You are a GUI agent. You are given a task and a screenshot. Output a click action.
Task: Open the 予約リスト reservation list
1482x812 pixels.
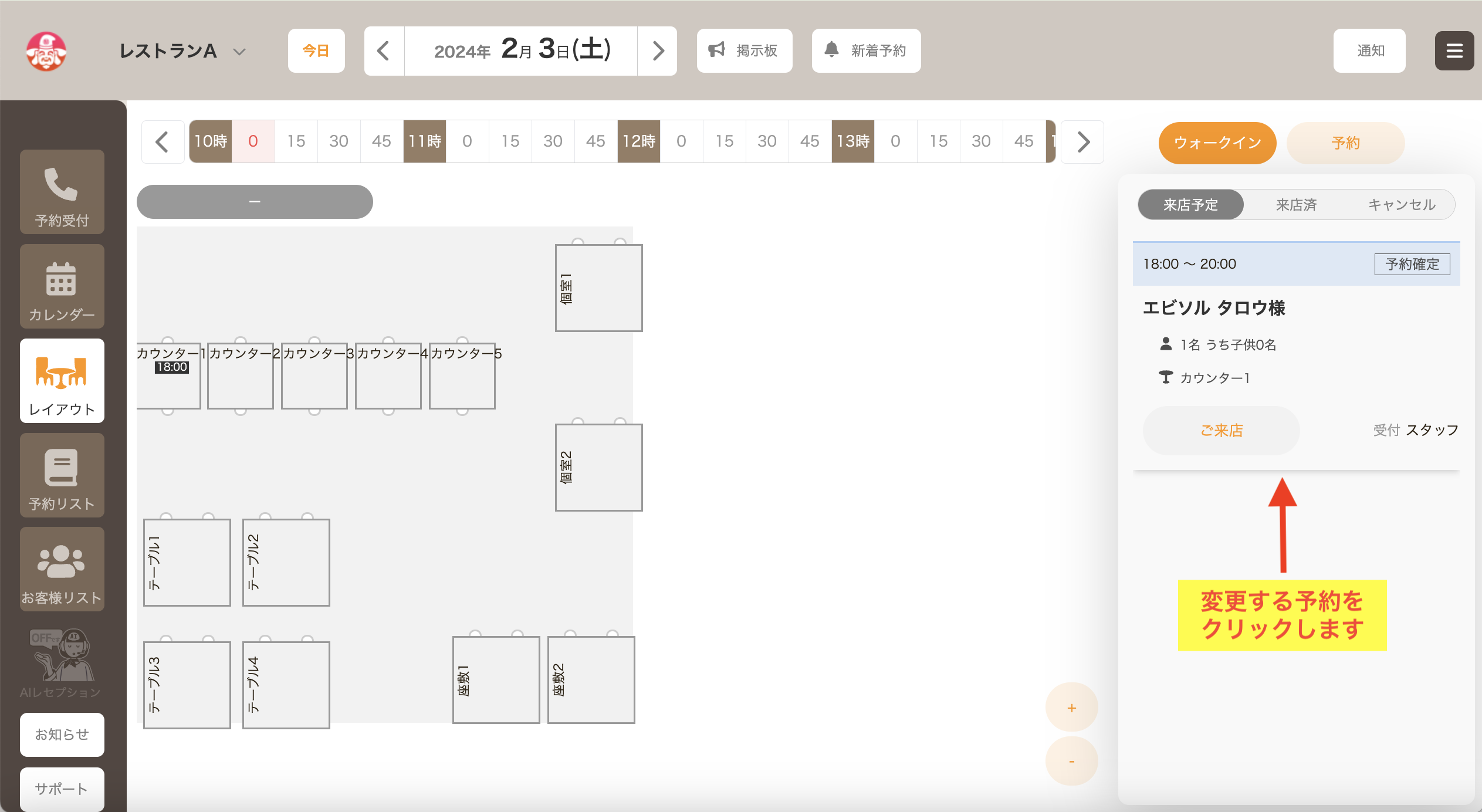[62, 475]
